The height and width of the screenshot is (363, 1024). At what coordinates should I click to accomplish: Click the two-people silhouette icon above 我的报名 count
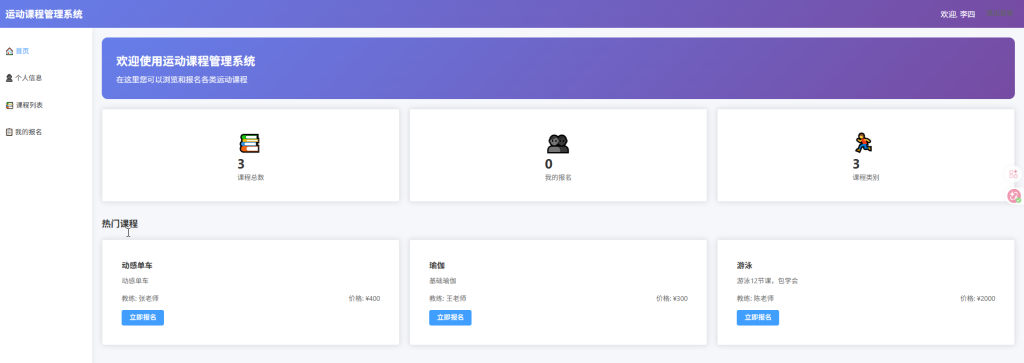click(x=558, y=144)
